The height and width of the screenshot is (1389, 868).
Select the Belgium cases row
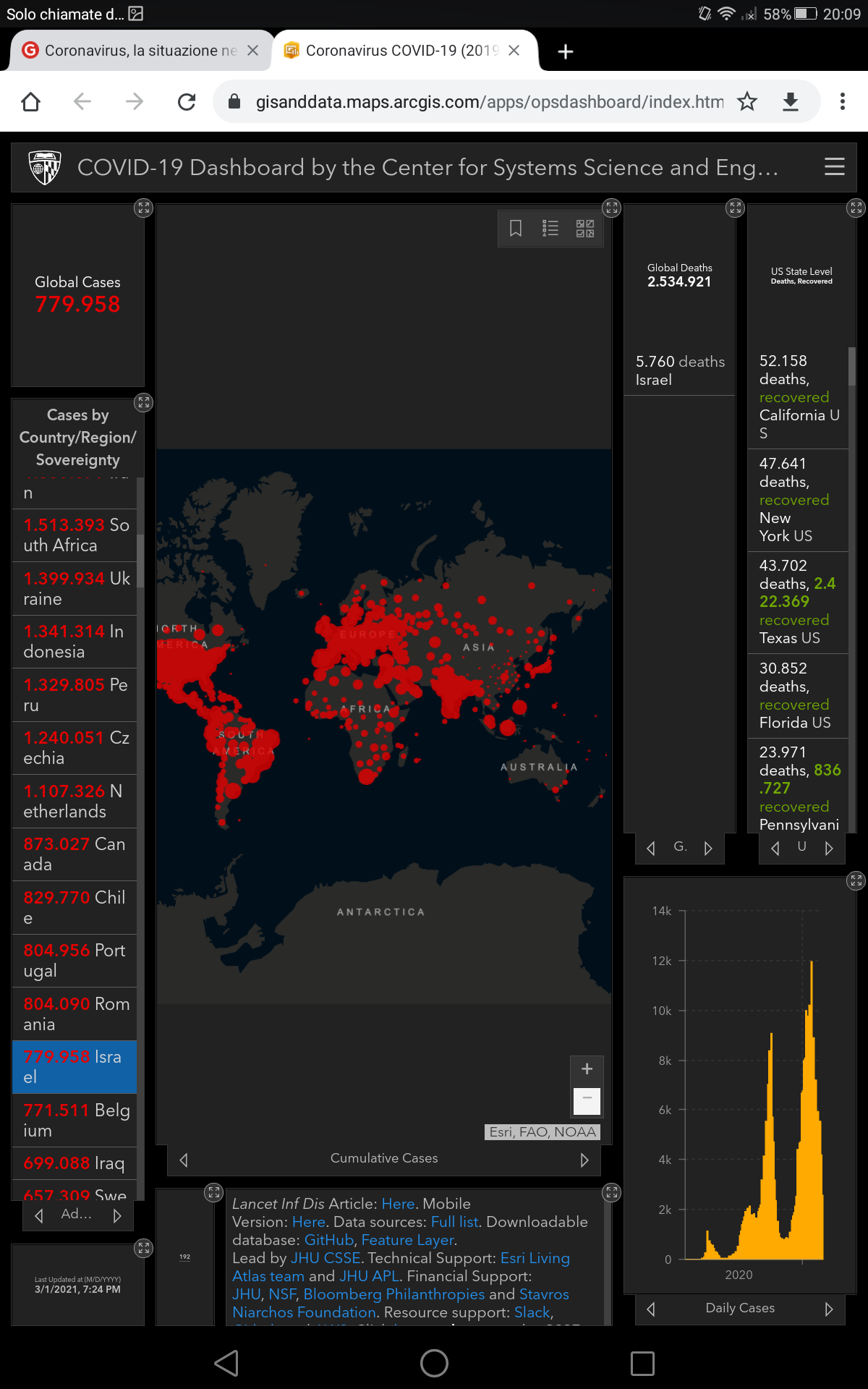[75, 1120]
